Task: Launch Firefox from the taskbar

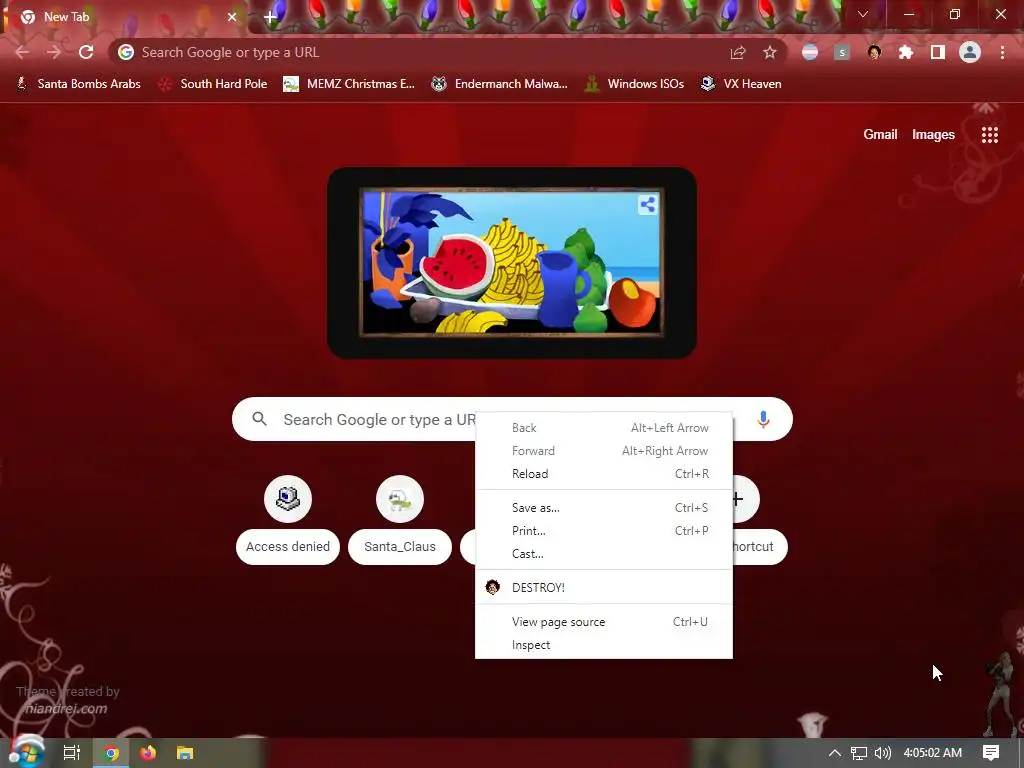Action: tap(148, 753)
